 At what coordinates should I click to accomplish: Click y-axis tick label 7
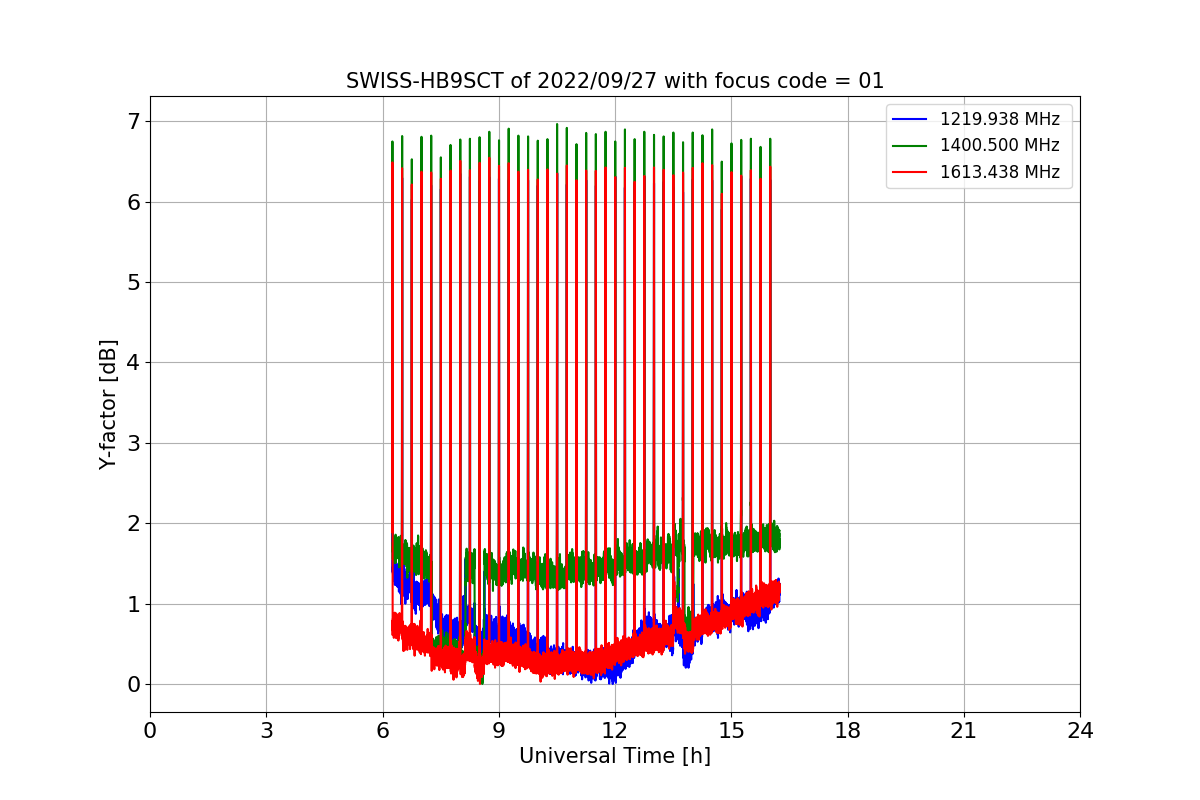(x=133, y=122)
